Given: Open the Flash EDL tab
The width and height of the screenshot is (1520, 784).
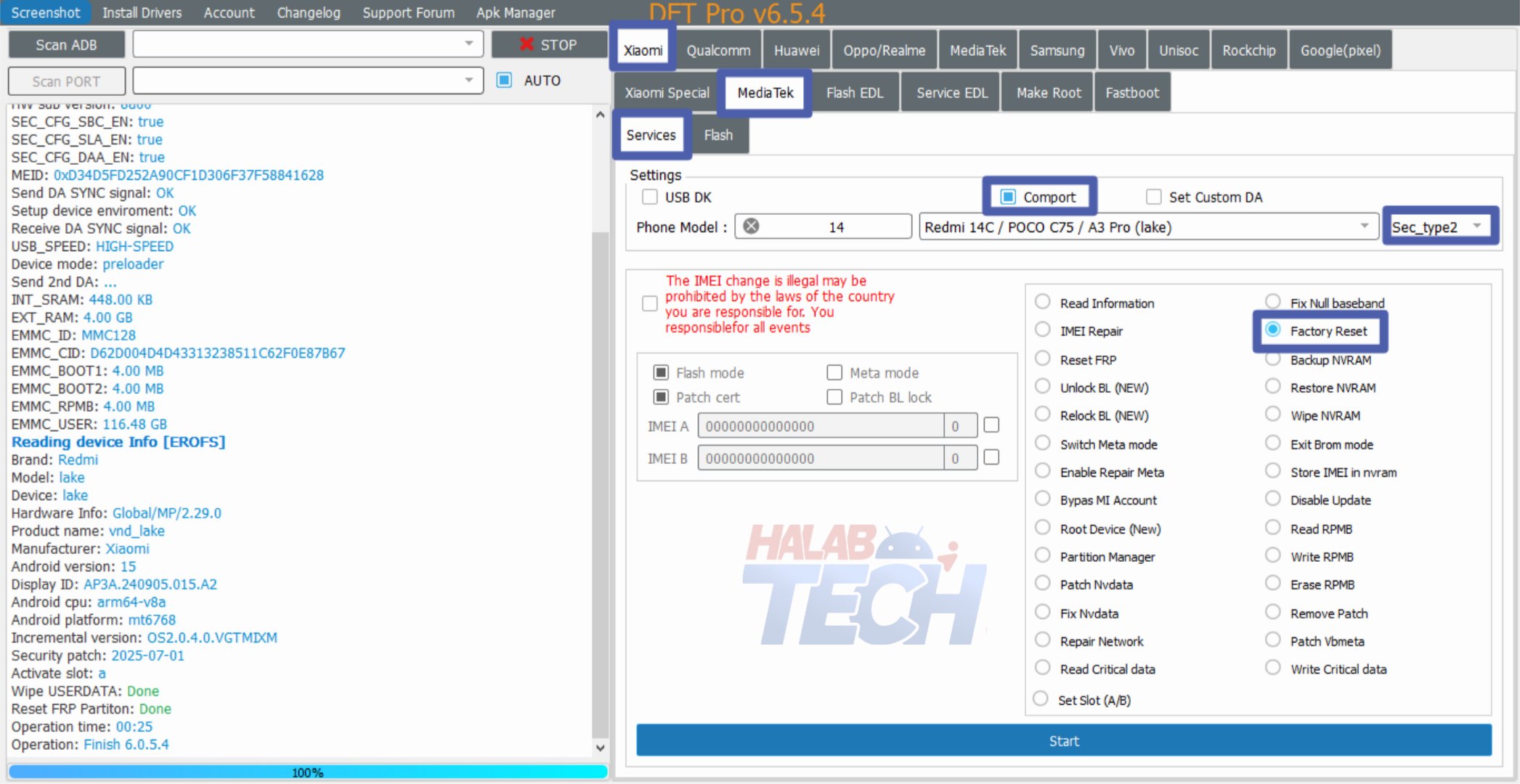Looking at the screenshot, I should click(x=855, y=93).
